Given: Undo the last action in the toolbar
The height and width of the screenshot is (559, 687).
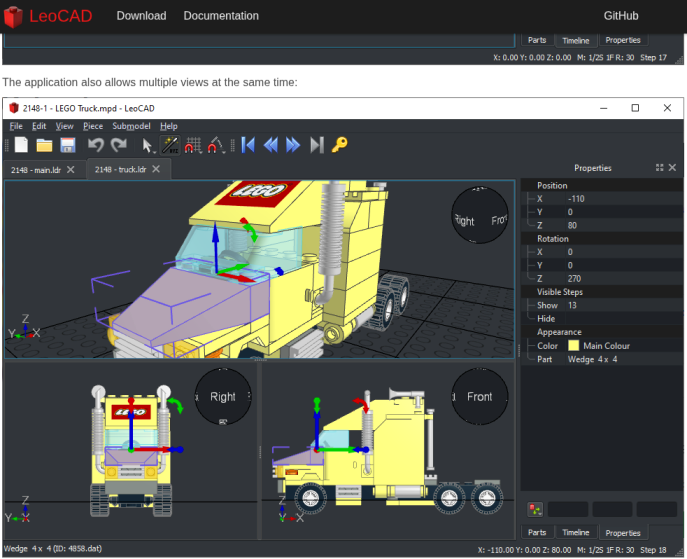Looking at the screenshot, I should point(96,145).
